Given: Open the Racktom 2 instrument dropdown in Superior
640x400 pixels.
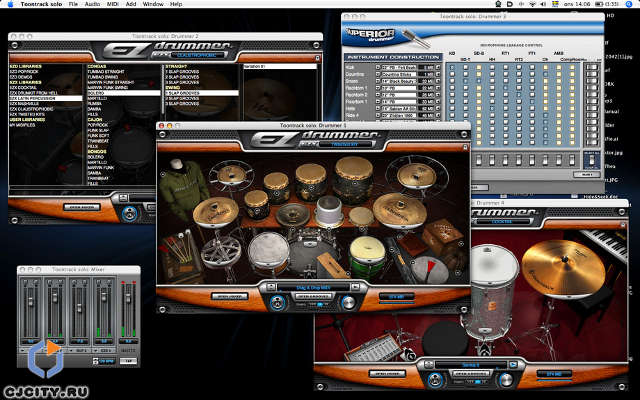Looking at the screenshot, I should coord(398,95).
